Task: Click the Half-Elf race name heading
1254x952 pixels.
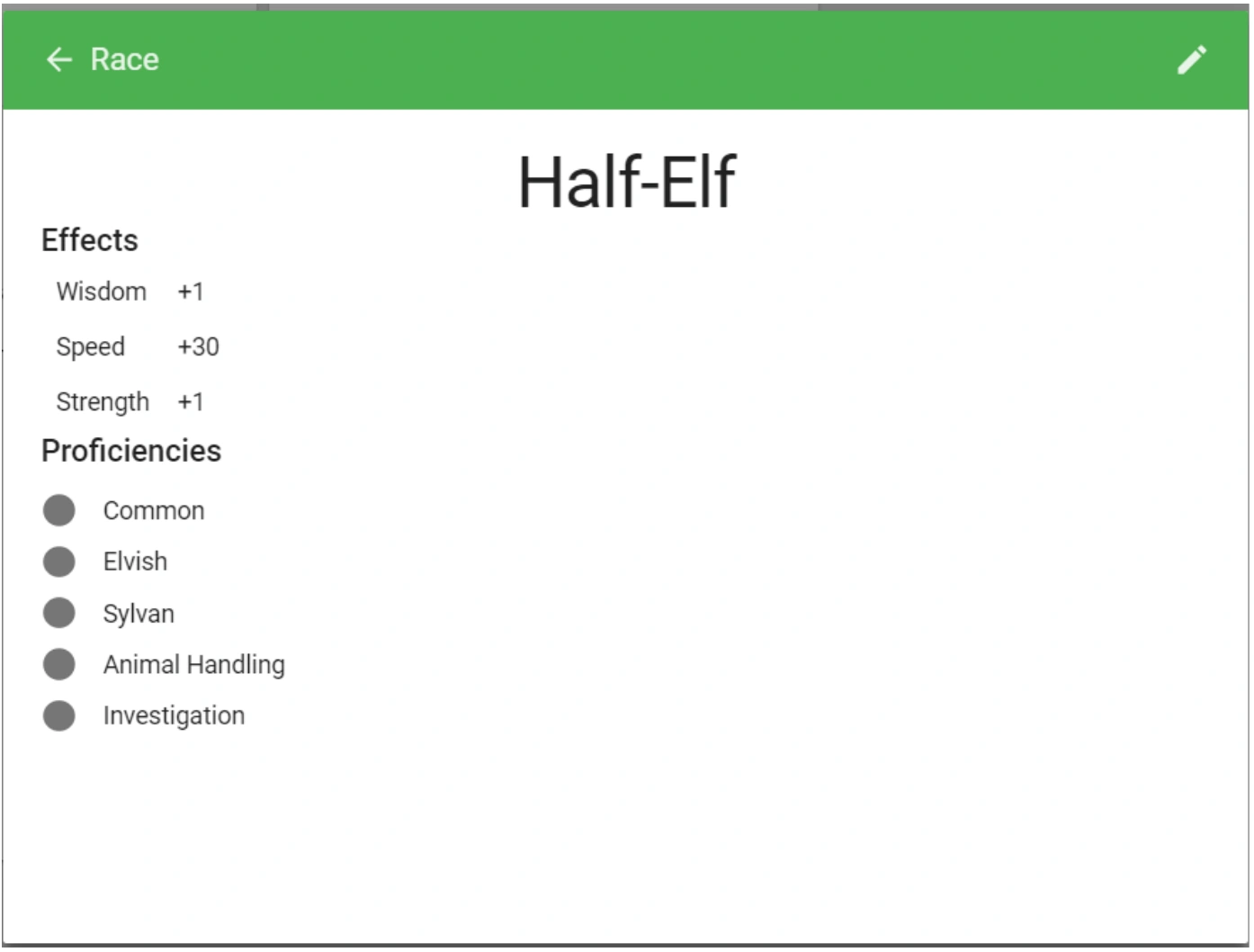Action: point(628,183)
